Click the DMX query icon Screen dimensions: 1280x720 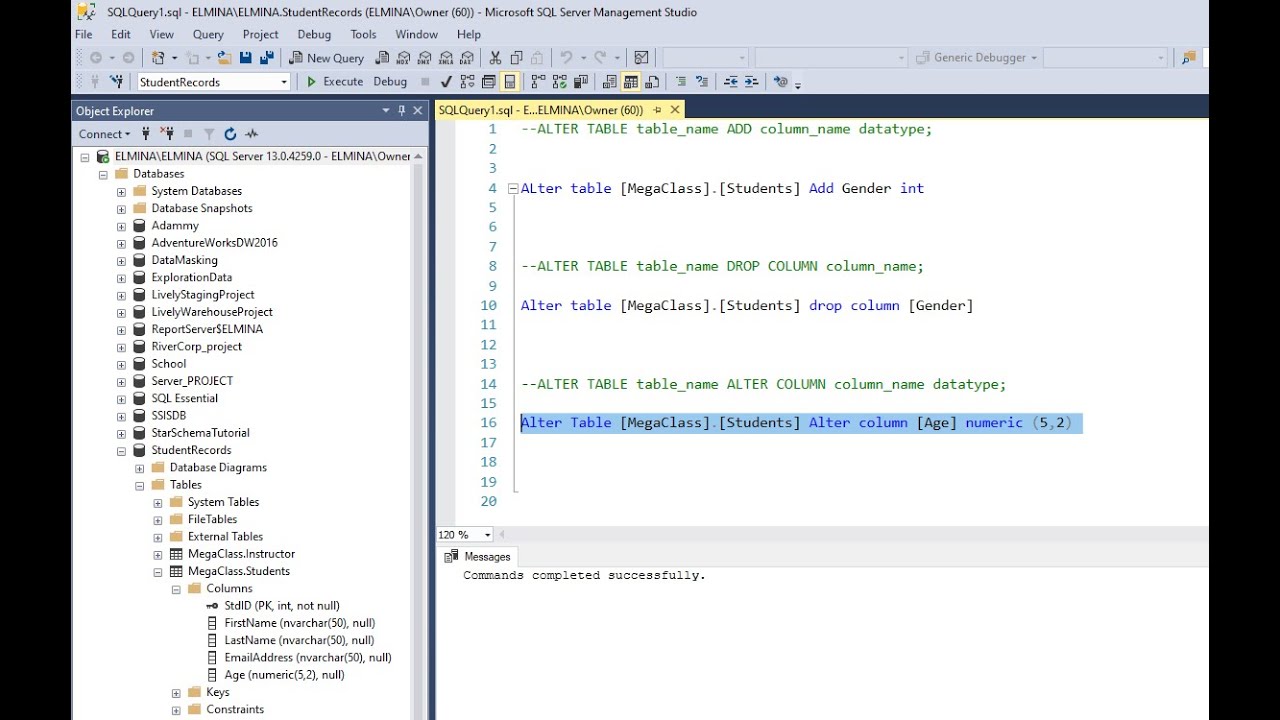(x=425, y=58)
